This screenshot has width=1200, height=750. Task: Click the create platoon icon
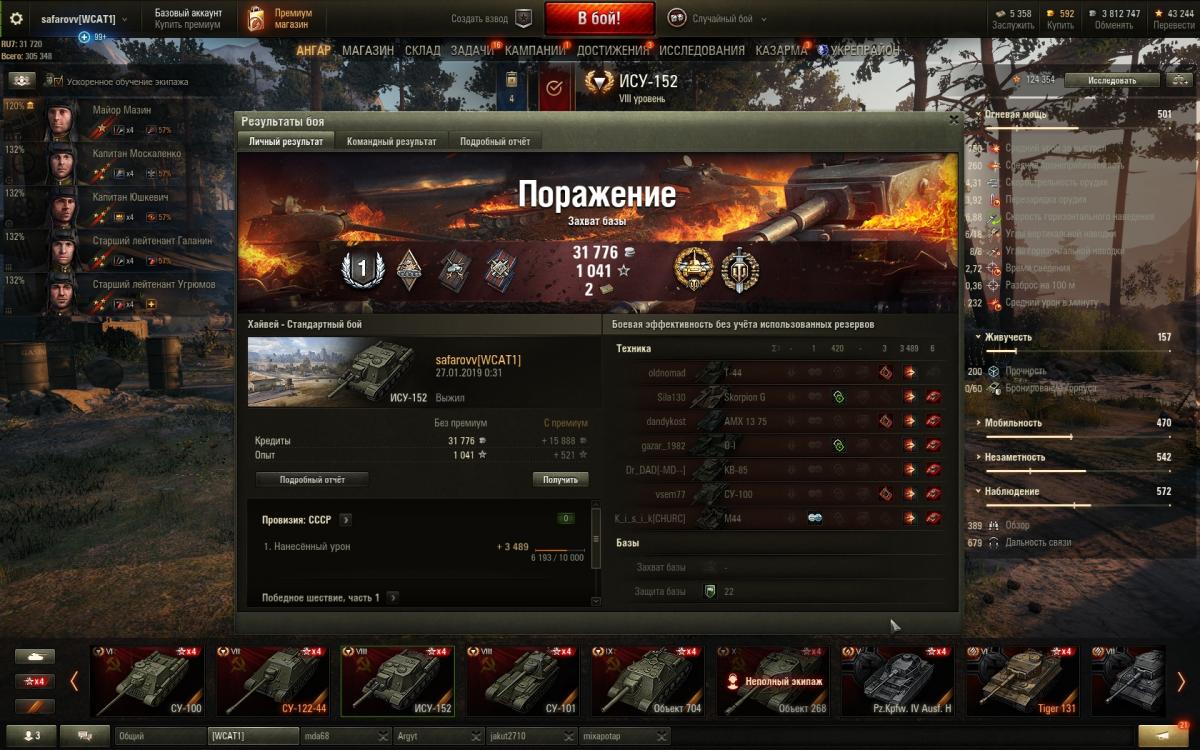tap(523, 18)
